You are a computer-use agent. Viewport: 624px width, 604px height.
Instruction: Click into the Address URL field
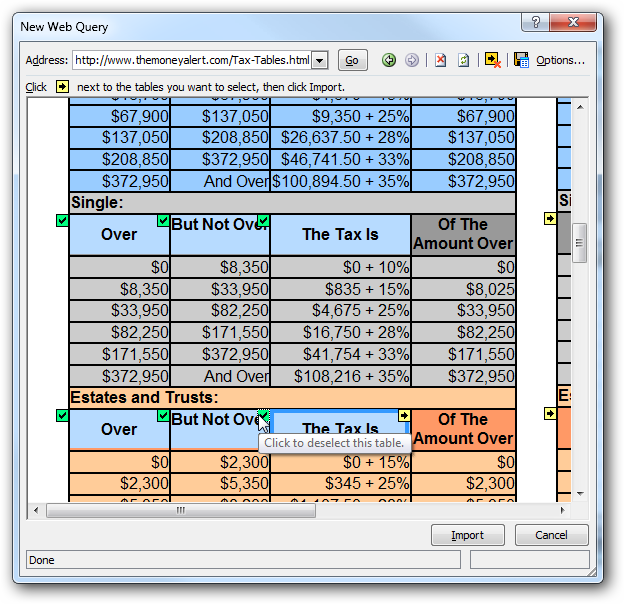pos(192,60)
